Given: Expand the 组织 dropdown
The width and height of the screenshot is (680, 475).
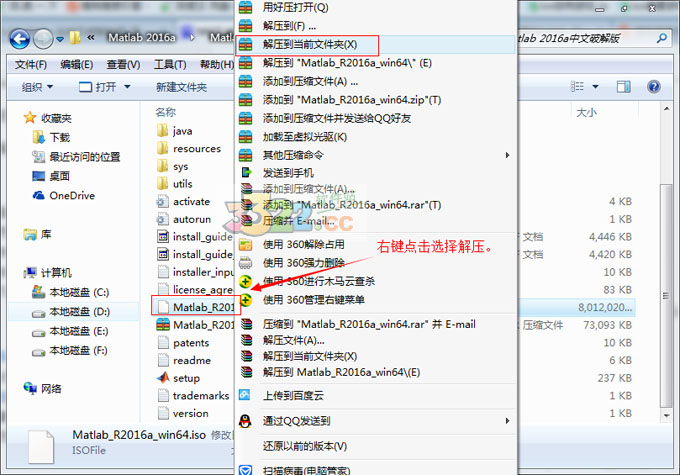Looking at the screenshot, I should tap(37, 87).
